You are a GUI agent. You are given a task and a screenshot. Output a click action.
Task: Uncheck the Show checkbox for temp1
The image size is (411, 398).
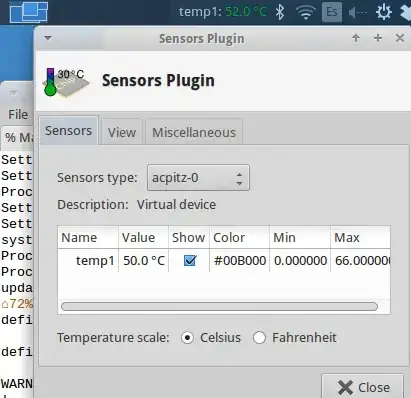coord(190,260)
